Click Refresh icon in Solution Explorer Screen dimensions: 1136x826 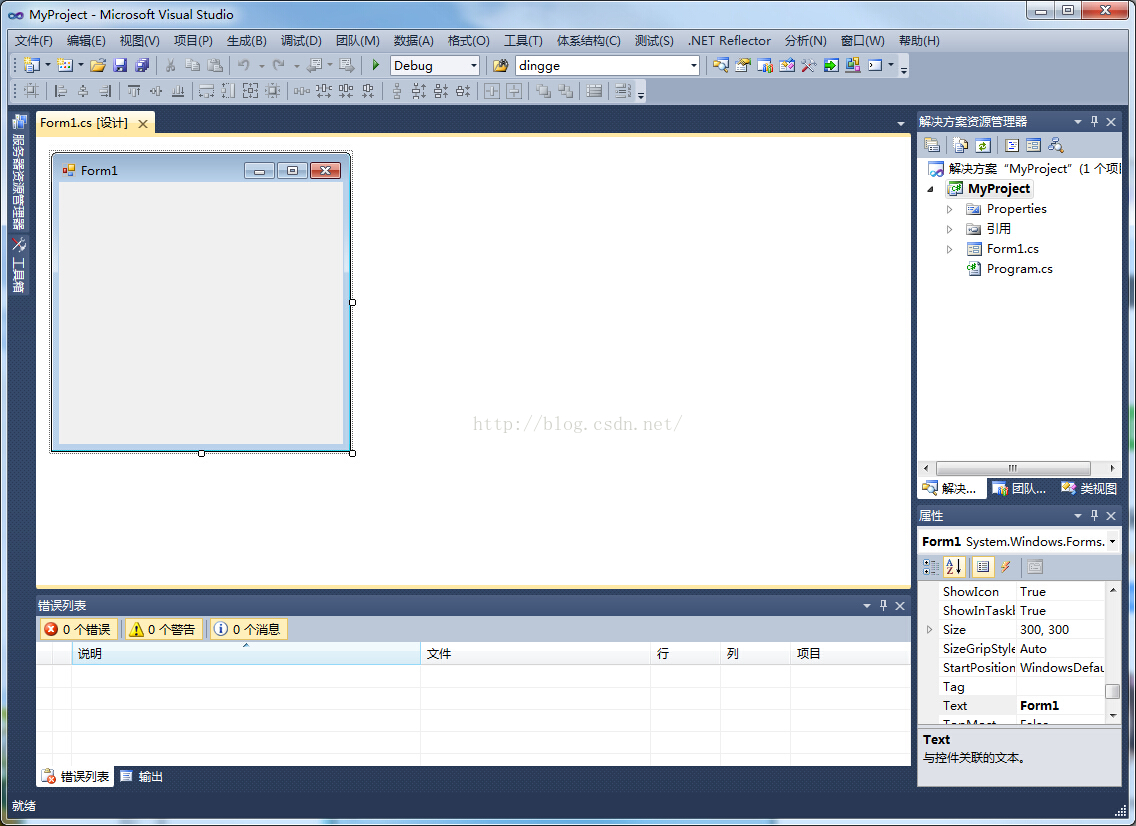point(982,146)
